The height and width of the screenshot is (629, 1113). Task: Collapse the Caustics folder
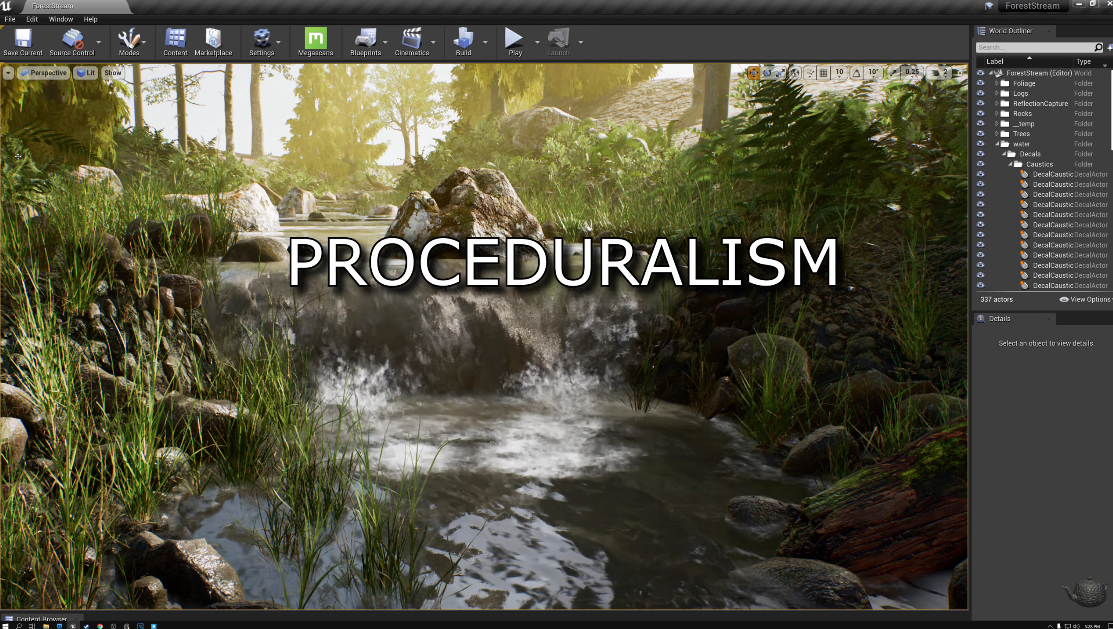click(1010, 164)
